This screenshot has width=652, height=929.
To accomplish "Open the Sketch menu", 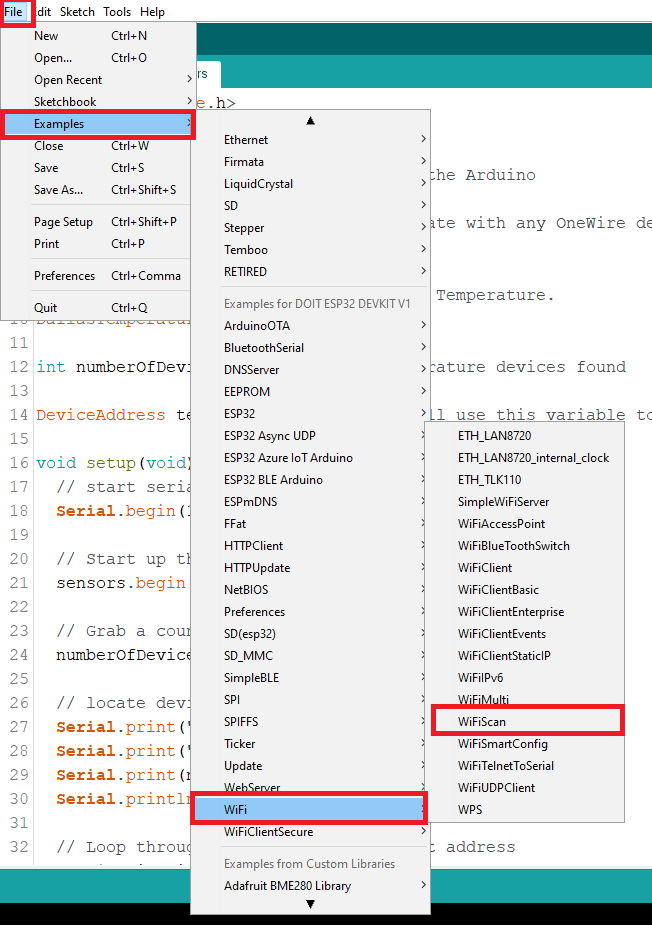I will pyautogui.click(x=77, y=12).
